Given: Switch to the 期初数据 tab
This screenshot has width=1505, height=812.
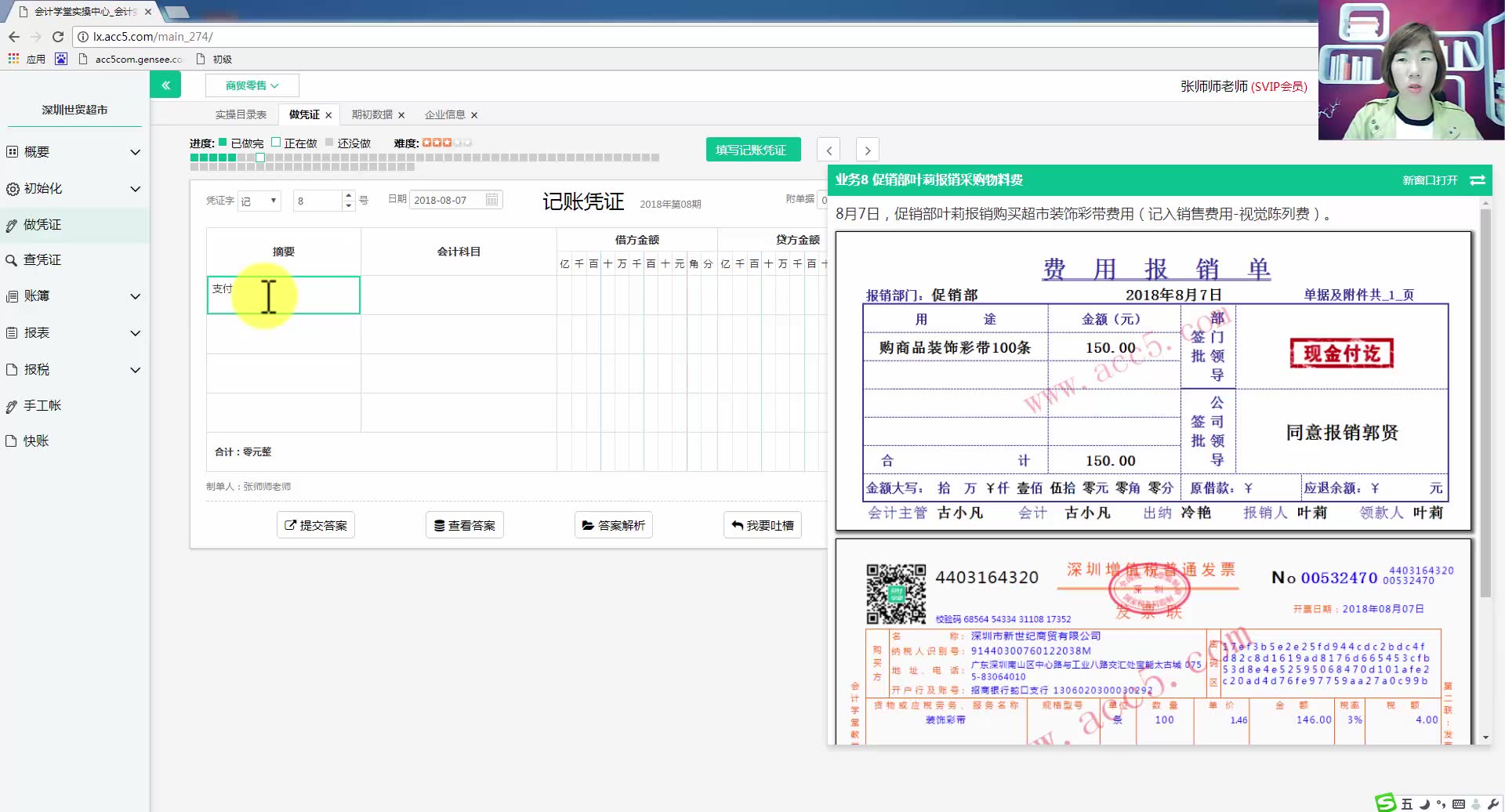Looking at the screenshot, I should point(372,114).
